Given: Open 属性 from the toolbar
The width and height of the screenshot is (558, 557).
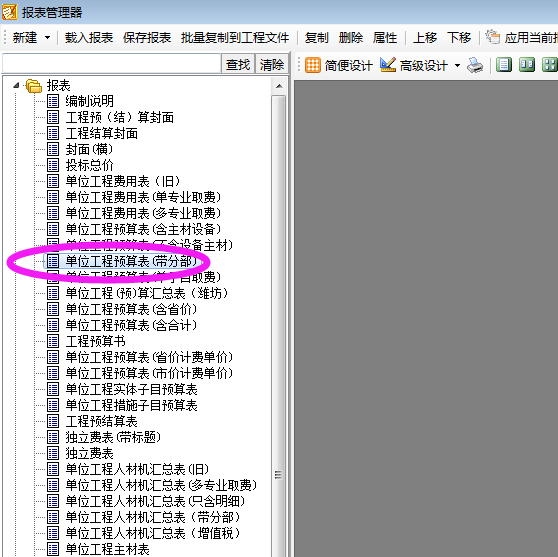Looking at the screenshot, I should [x=385, y=37].
